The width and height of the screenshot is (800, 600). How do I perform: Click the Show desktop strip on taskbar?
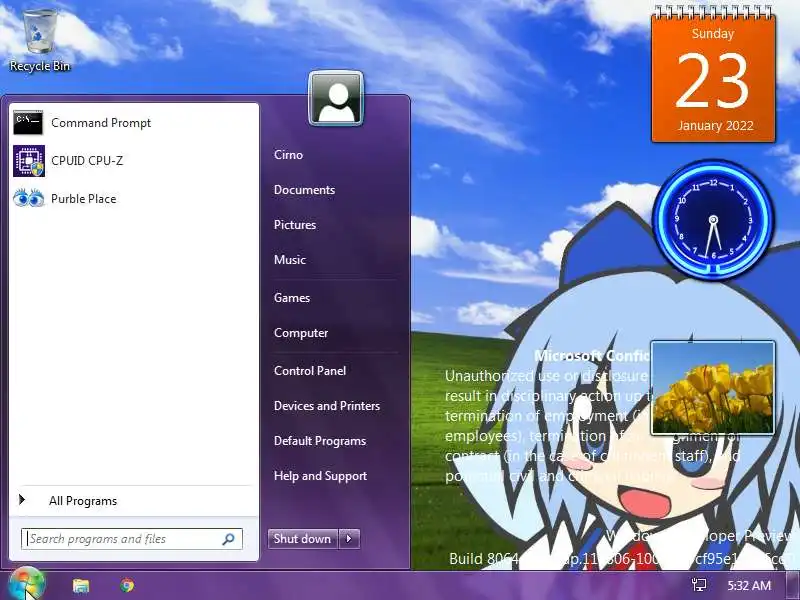point(793,585)
